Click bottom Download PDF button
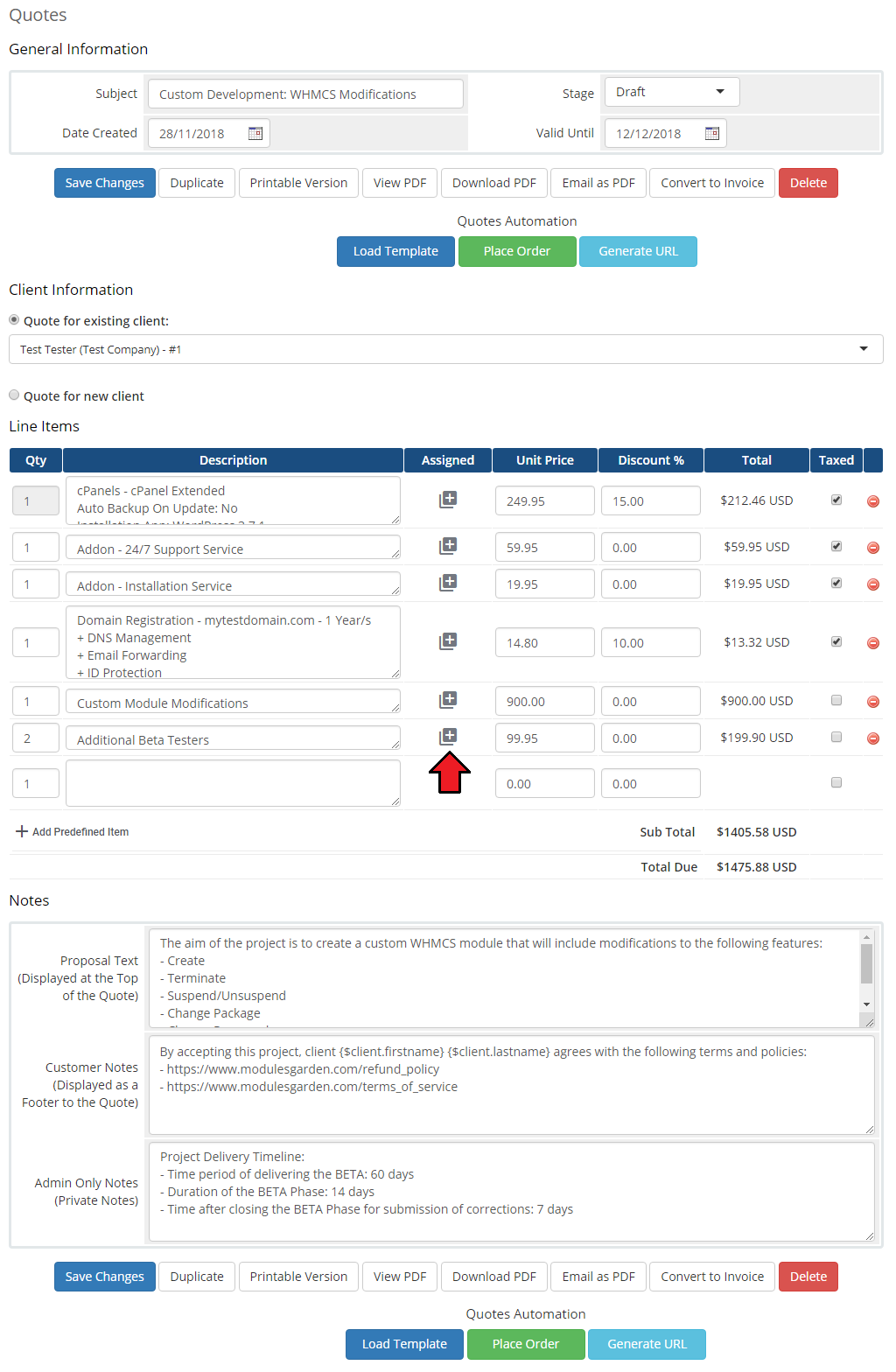The image size is (896, 1372). (494, 1277)
